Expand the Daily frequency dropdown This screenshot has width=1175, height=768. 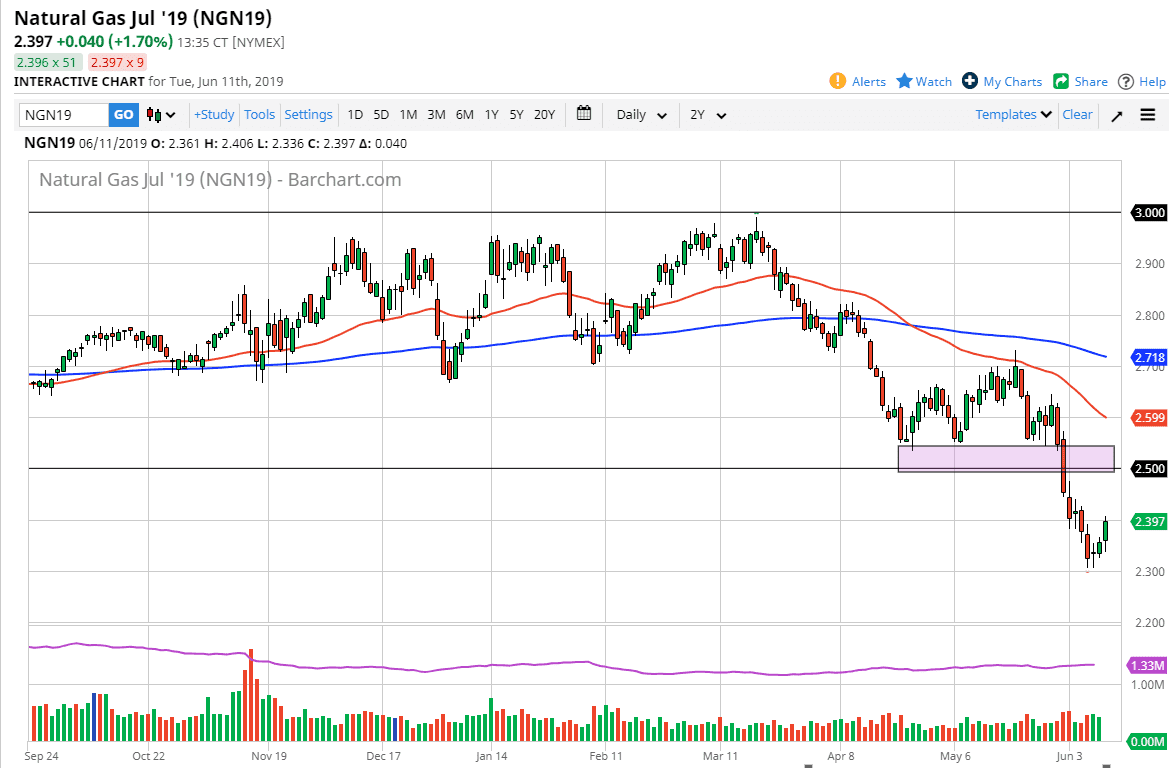pyautogui.click(x=641, y=115)
